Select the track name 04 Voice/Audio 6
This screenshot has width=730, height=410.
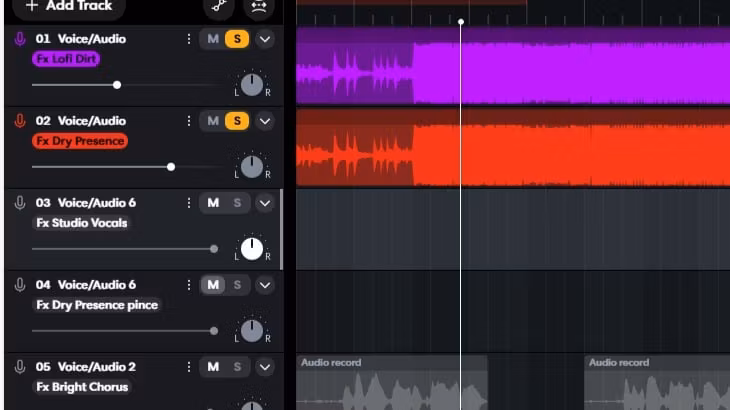coord(86,285)
